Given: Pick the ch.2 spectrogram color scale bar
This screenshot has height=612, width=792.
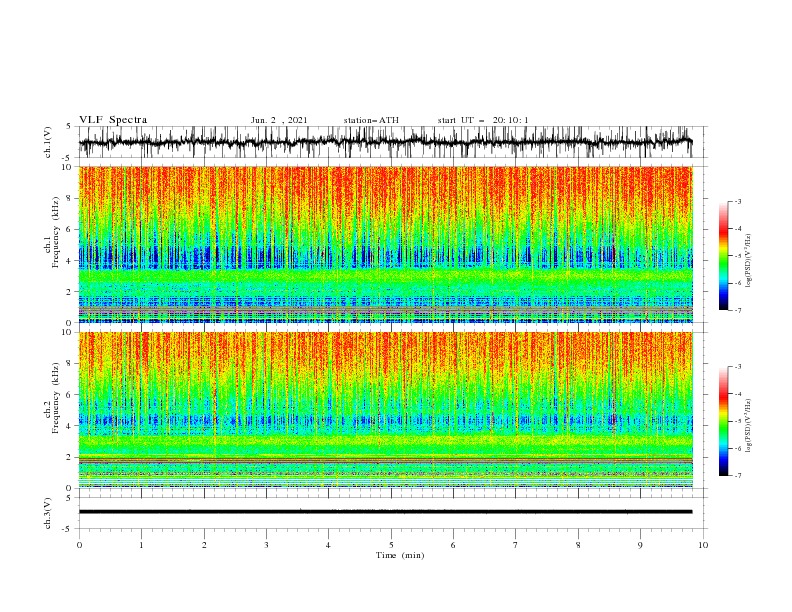Looking at the screenshot, I should 723,421.
